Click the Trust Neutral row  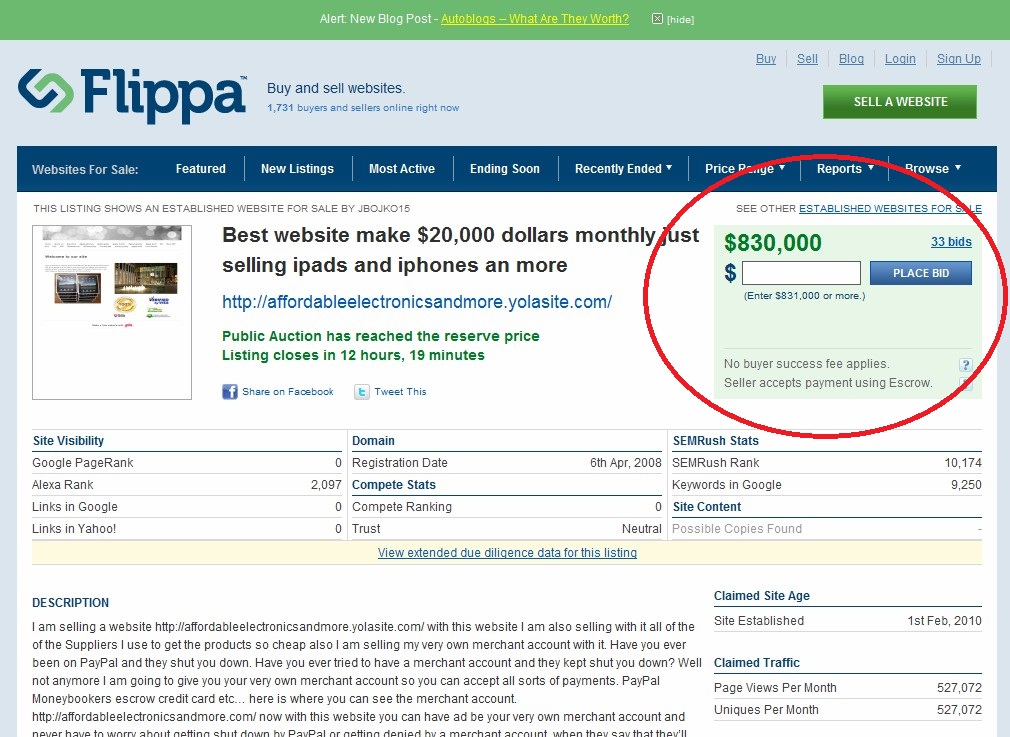507,528
